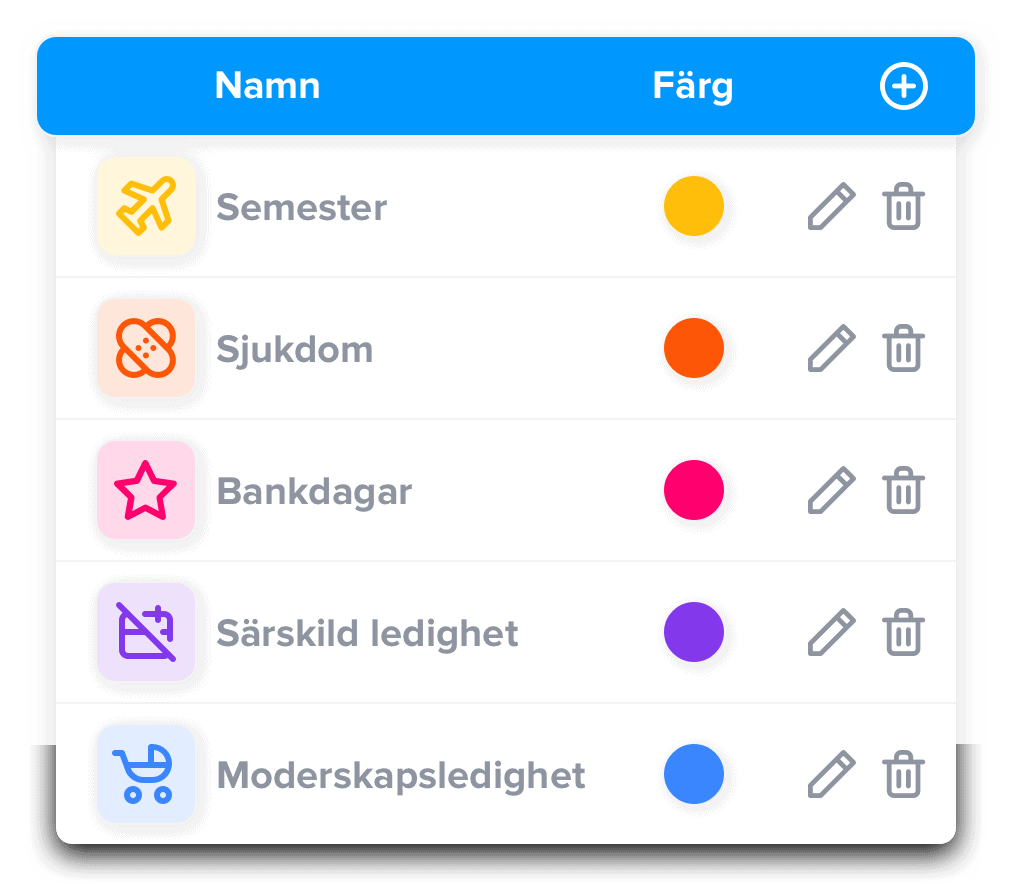Edit the Sjukdom entry with pencil icon
1012x884 pixels.
coord(832,348)
